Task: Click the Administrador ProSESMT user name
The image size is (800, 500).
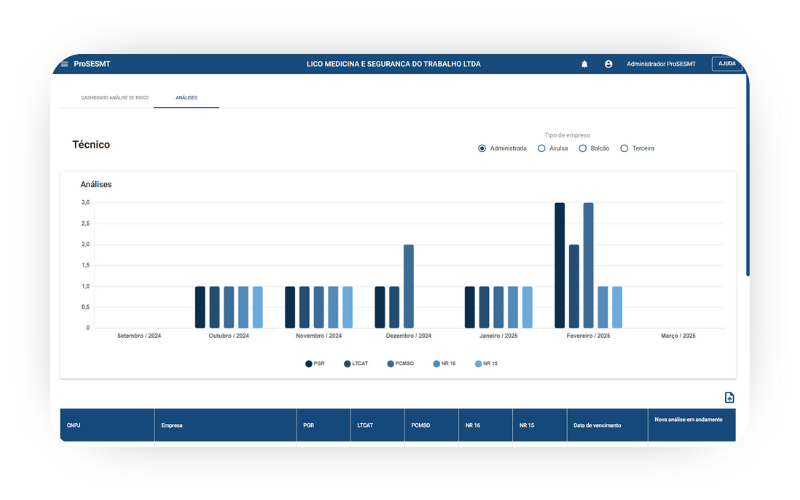Action: coord(661,64)
